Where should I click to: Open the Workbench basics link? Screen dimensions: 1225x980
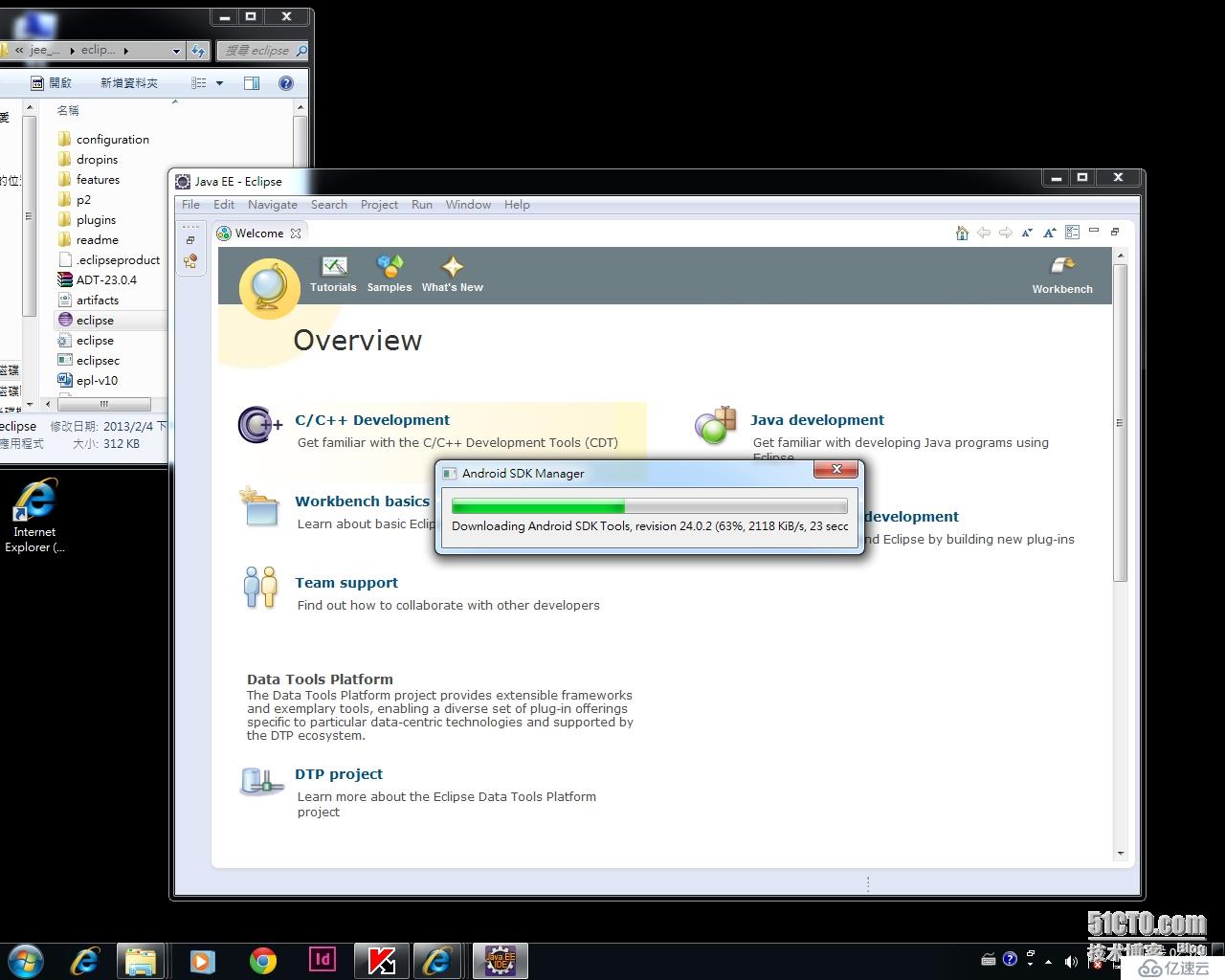(362, 501)
